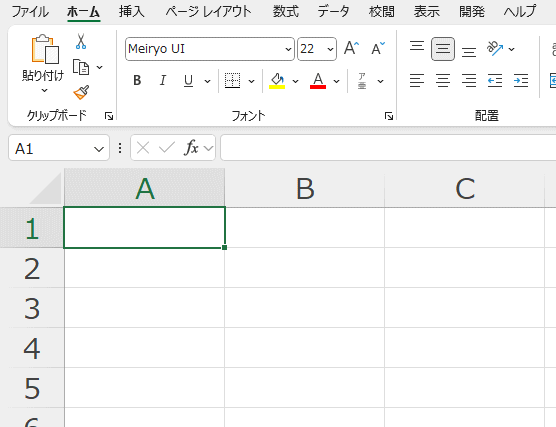Open the 挿入 ribbon tab

(x=132, y=12)
